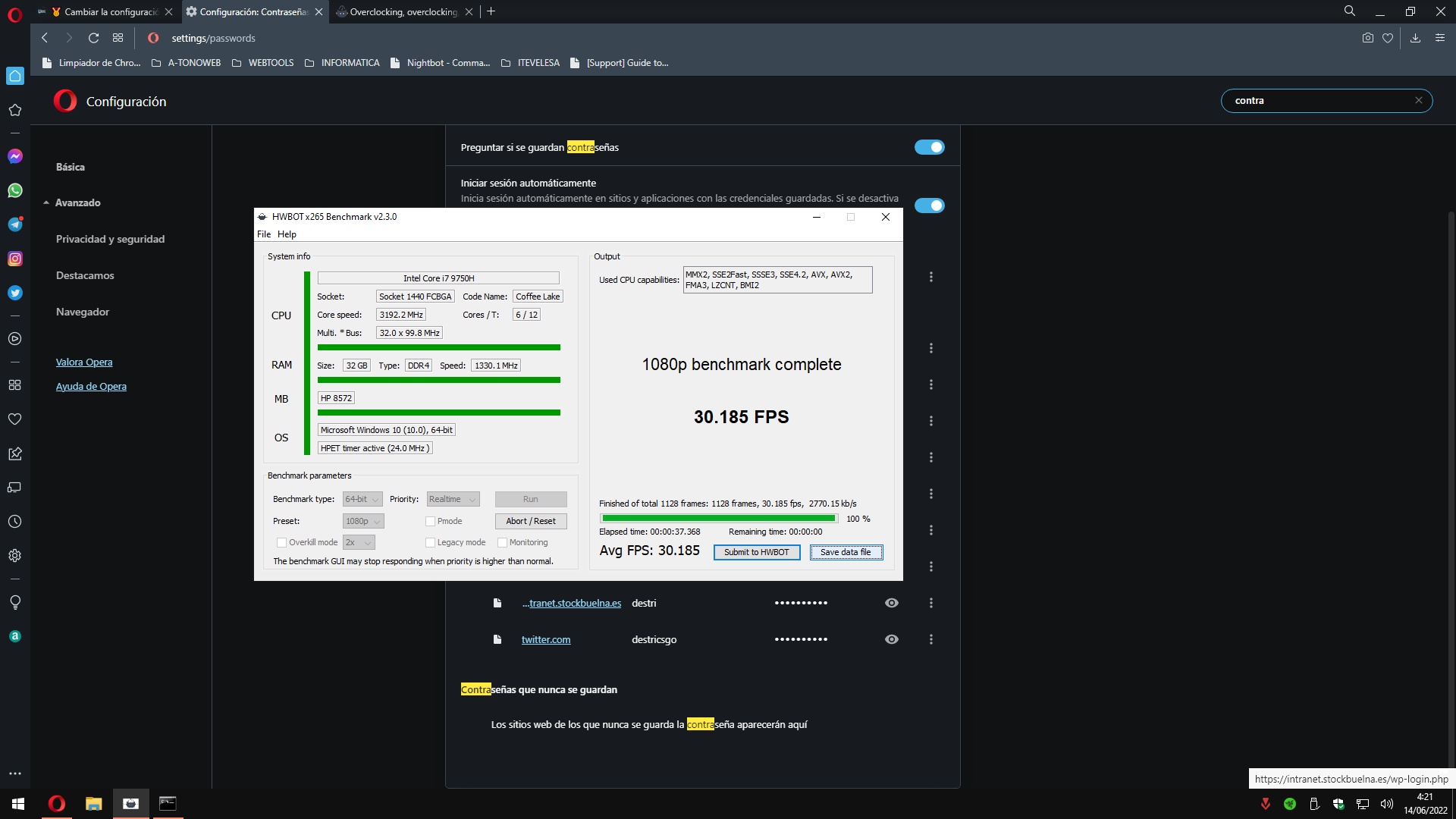This screenshot has height=819, width=1456.
Task: Open Overkill mode 2x dropdown
Action: pos(359,542)
